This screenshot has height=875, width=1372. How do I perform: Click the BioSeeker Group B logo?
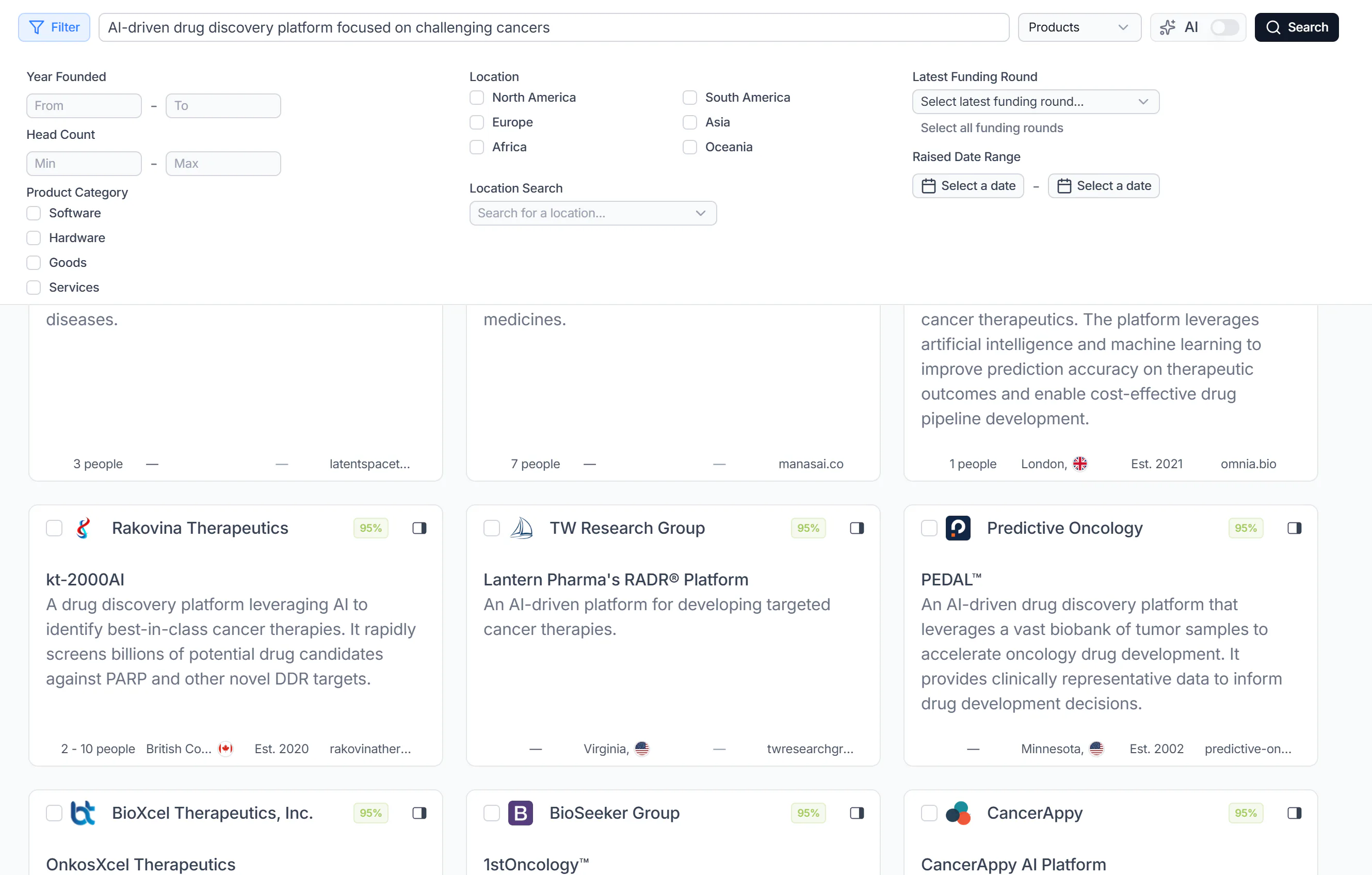[x=521, y=813]
